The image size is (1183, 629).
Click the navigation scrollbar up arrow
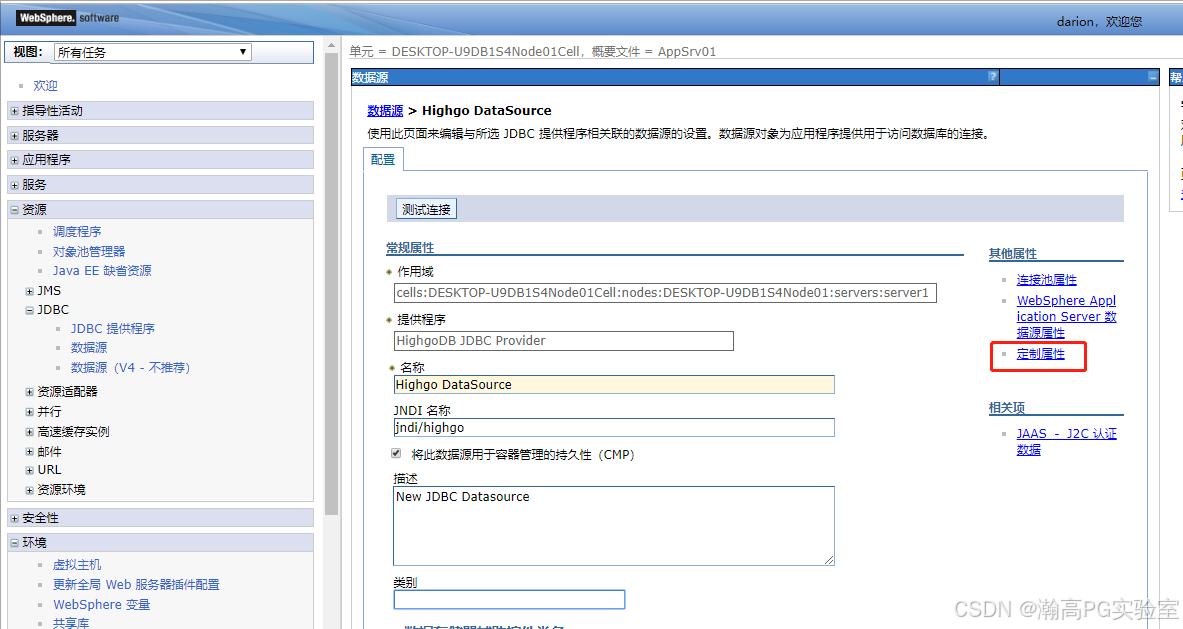331,45
